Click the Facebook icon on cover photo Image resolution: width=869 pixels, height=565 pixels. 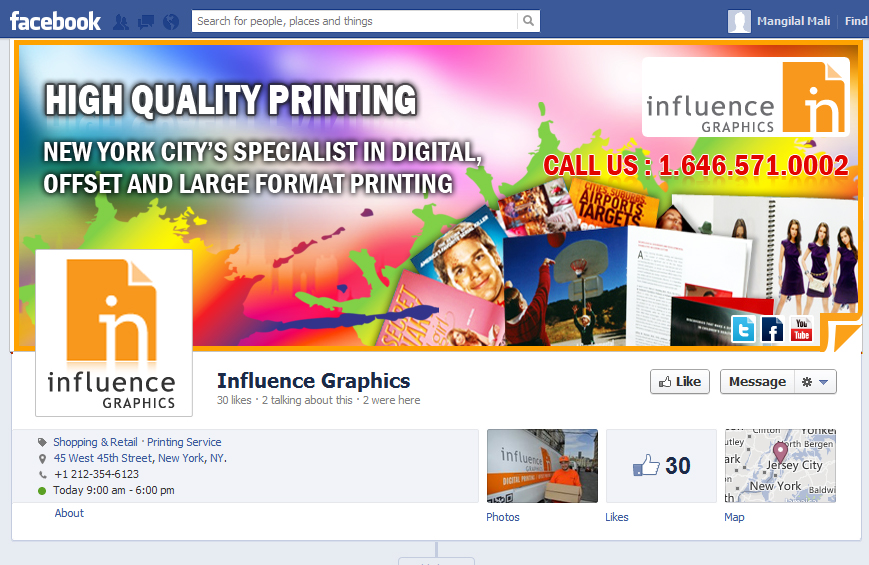(772, 329)
